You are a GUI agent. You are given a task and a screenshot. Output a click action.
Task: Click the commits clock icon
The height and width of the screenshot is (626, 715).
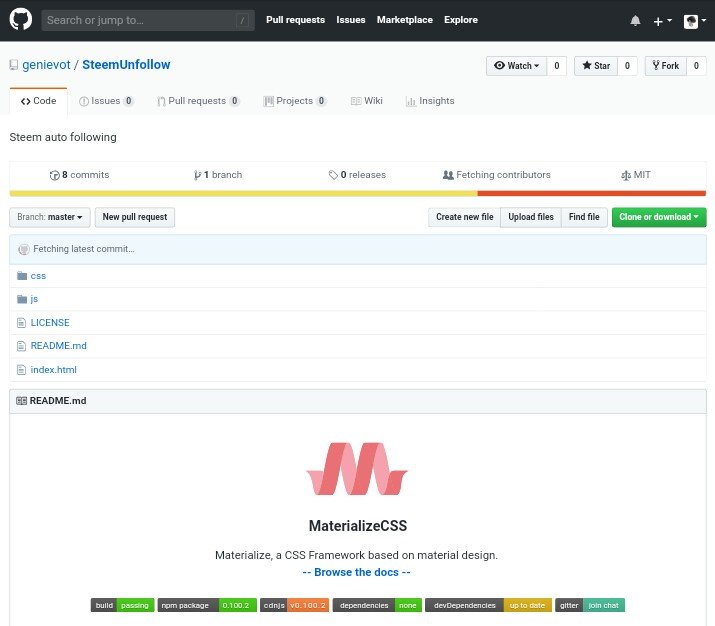pyautogui.click(x=55, y=175)
